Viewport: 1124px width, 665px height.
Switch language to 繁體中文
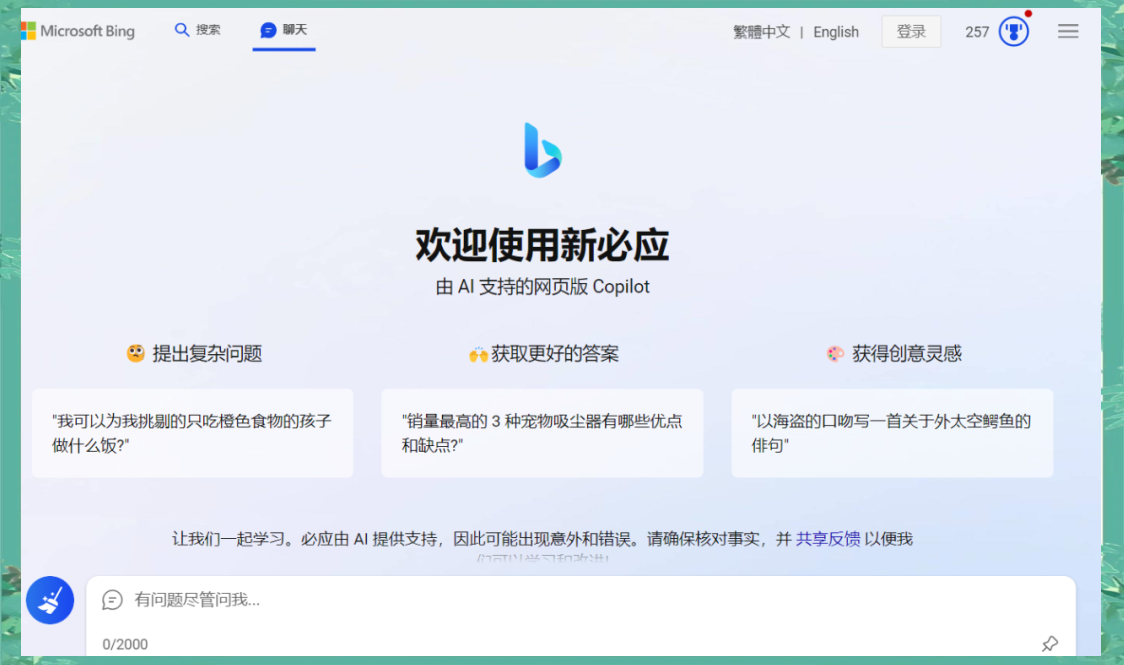pyautogui.click(x=761, y=32)
